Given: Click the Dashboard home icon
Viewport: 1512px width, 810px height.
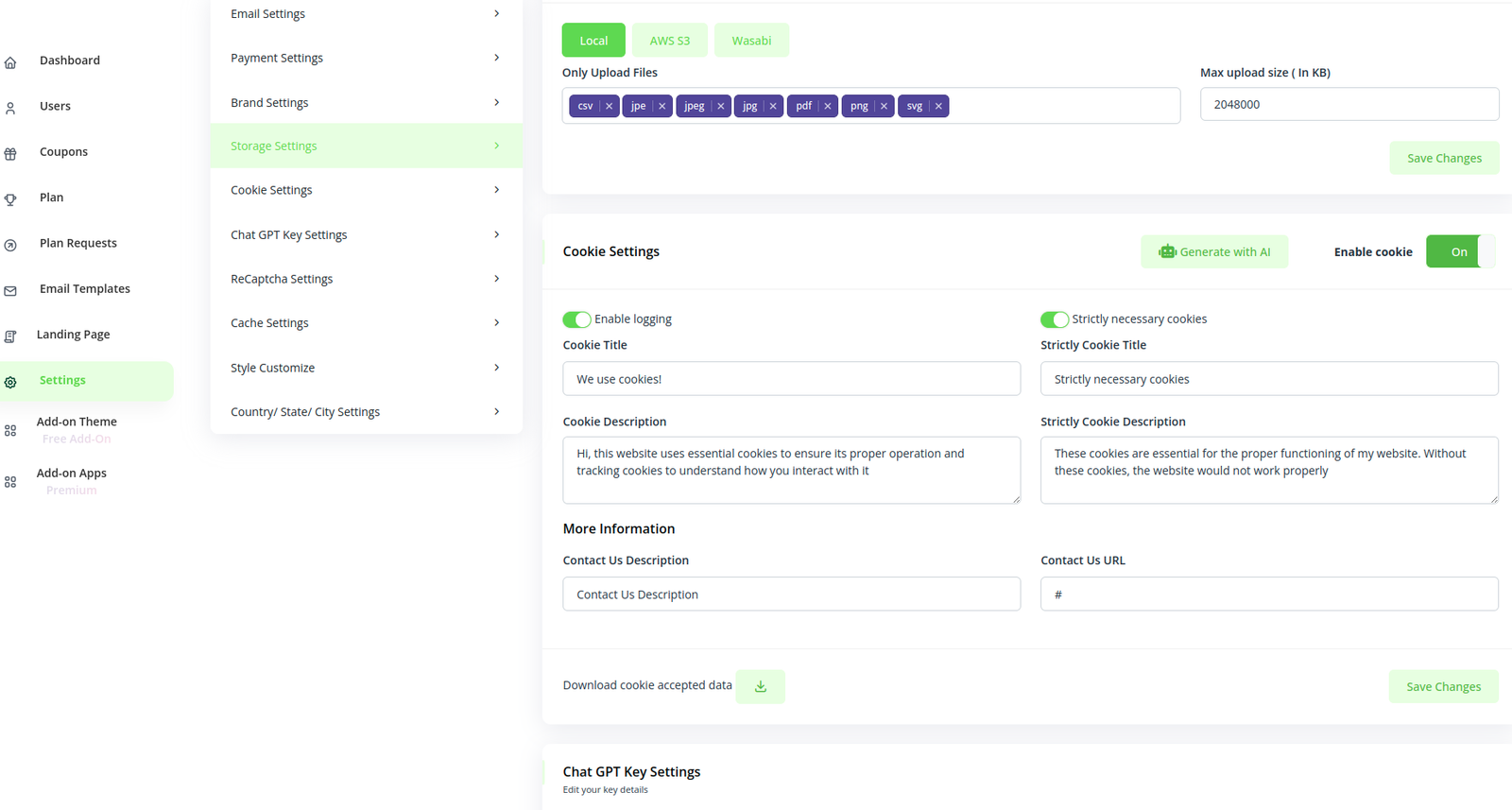Looking at the screenshot, I should click(x=10, y=62).
